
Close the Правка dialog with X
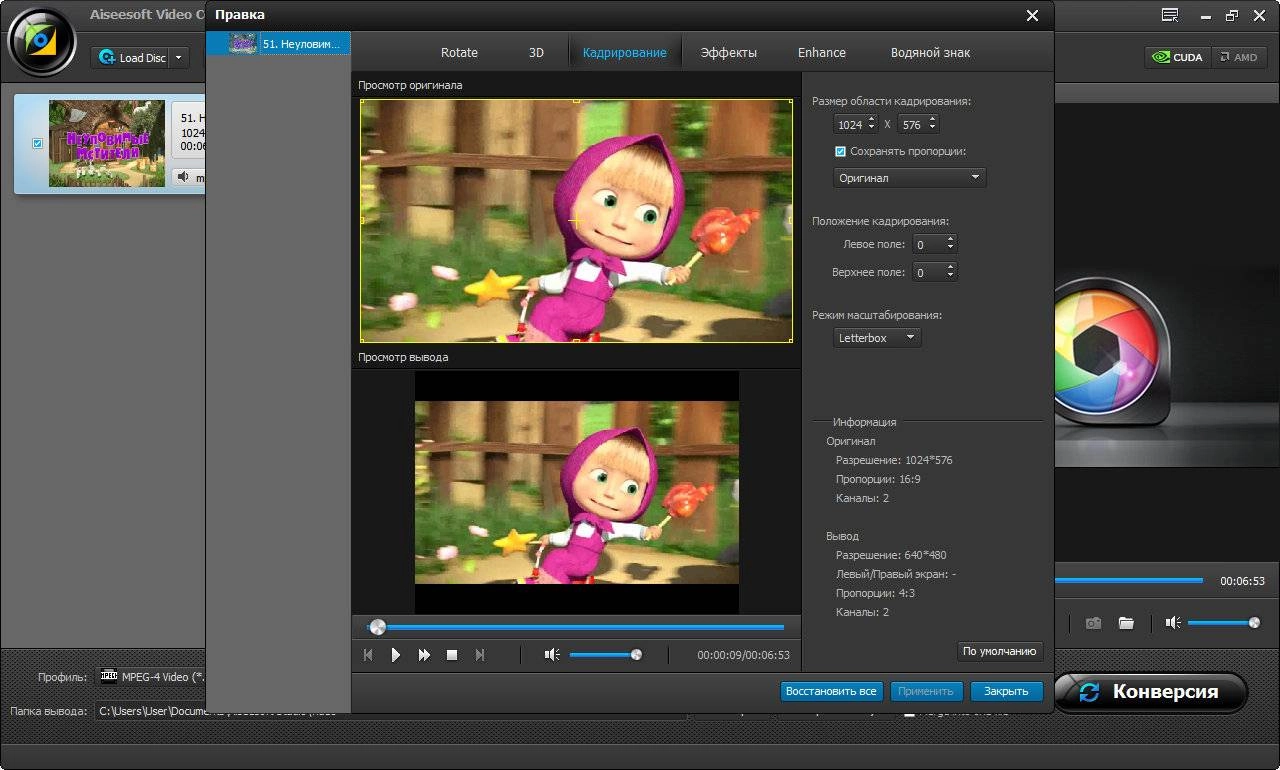(x=1033, y=15)
